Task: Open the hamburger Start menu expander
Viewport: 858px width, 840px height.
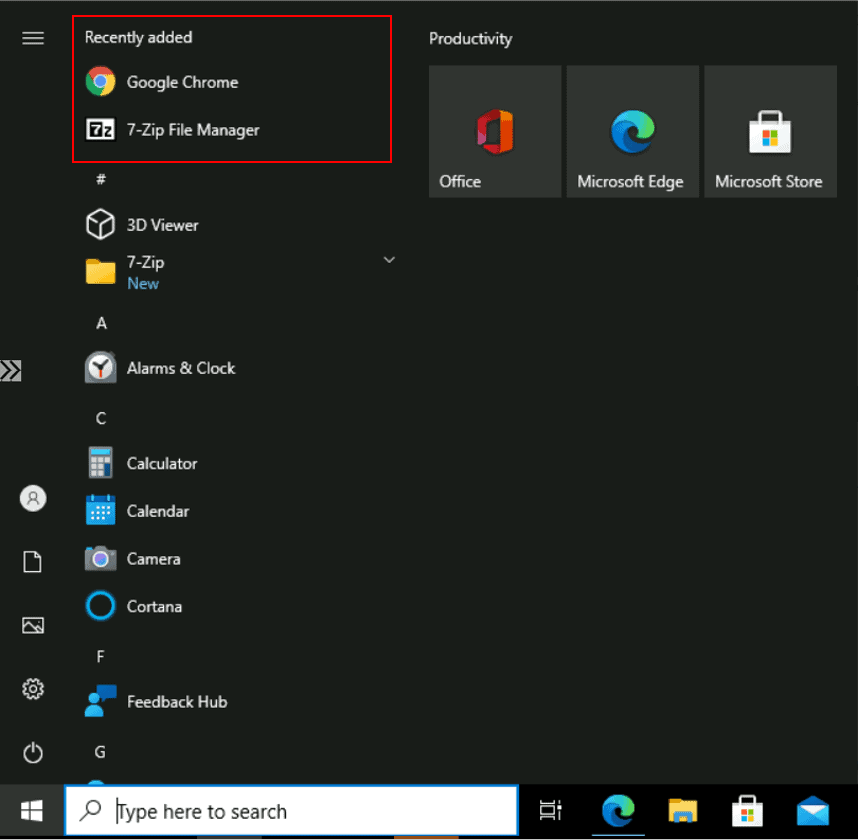Action: [x=33, y=38]
